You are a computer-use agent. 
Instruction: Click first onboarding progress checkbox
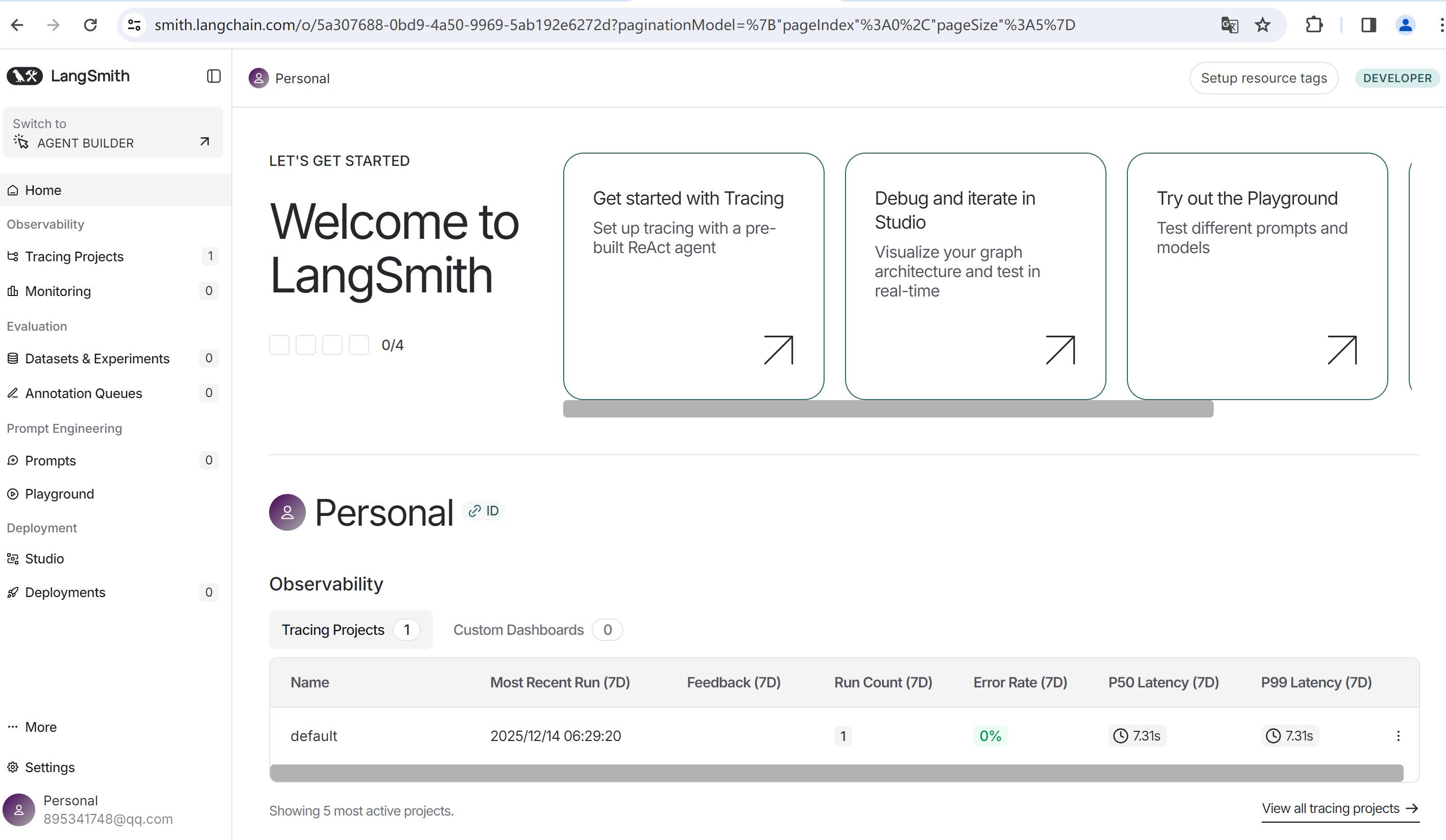(279, 344)
